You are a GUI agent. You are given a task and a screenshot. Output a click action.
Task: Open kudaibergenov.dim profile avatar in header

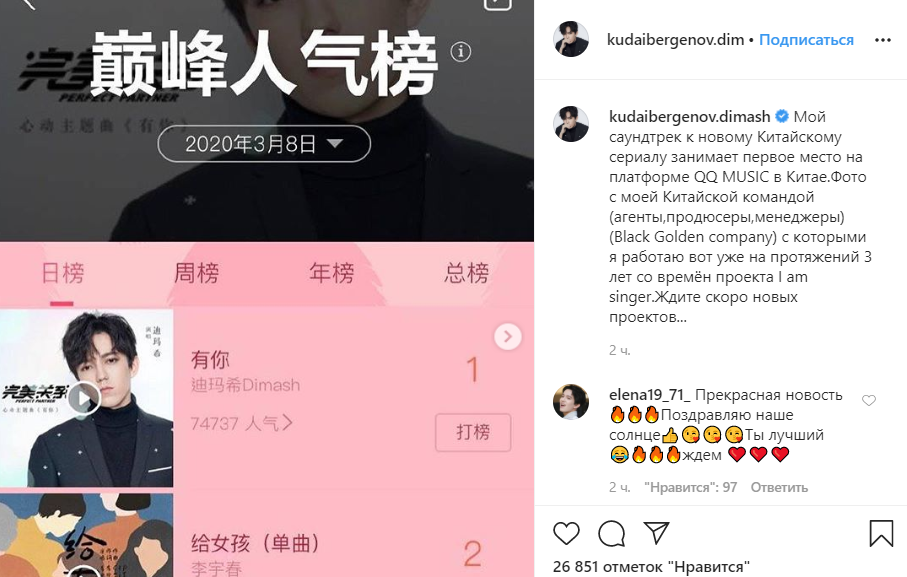pyautogui.click(x=570, y=39)
